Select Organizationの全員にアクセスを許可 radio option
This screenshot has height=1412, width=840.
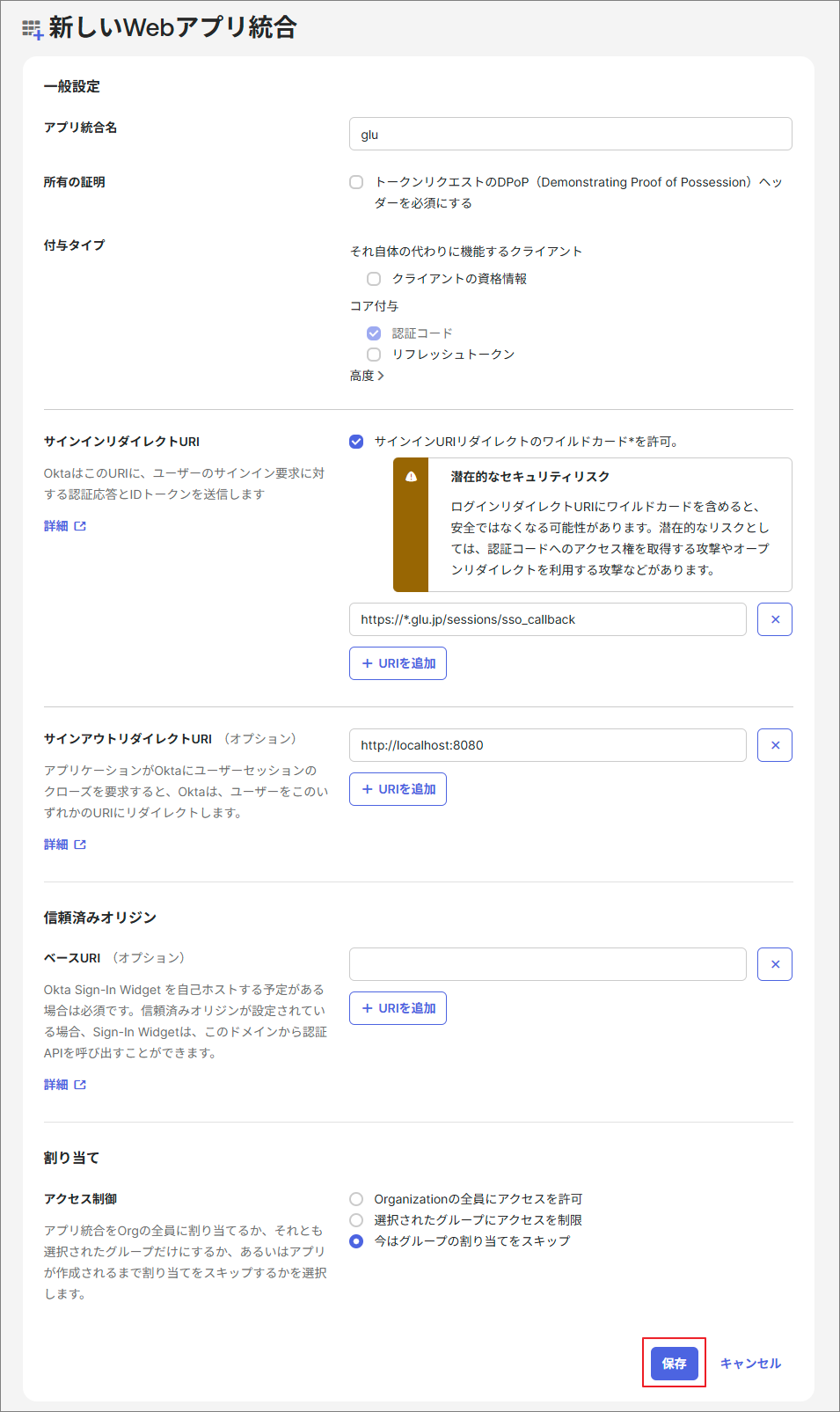coord(356,1199)
